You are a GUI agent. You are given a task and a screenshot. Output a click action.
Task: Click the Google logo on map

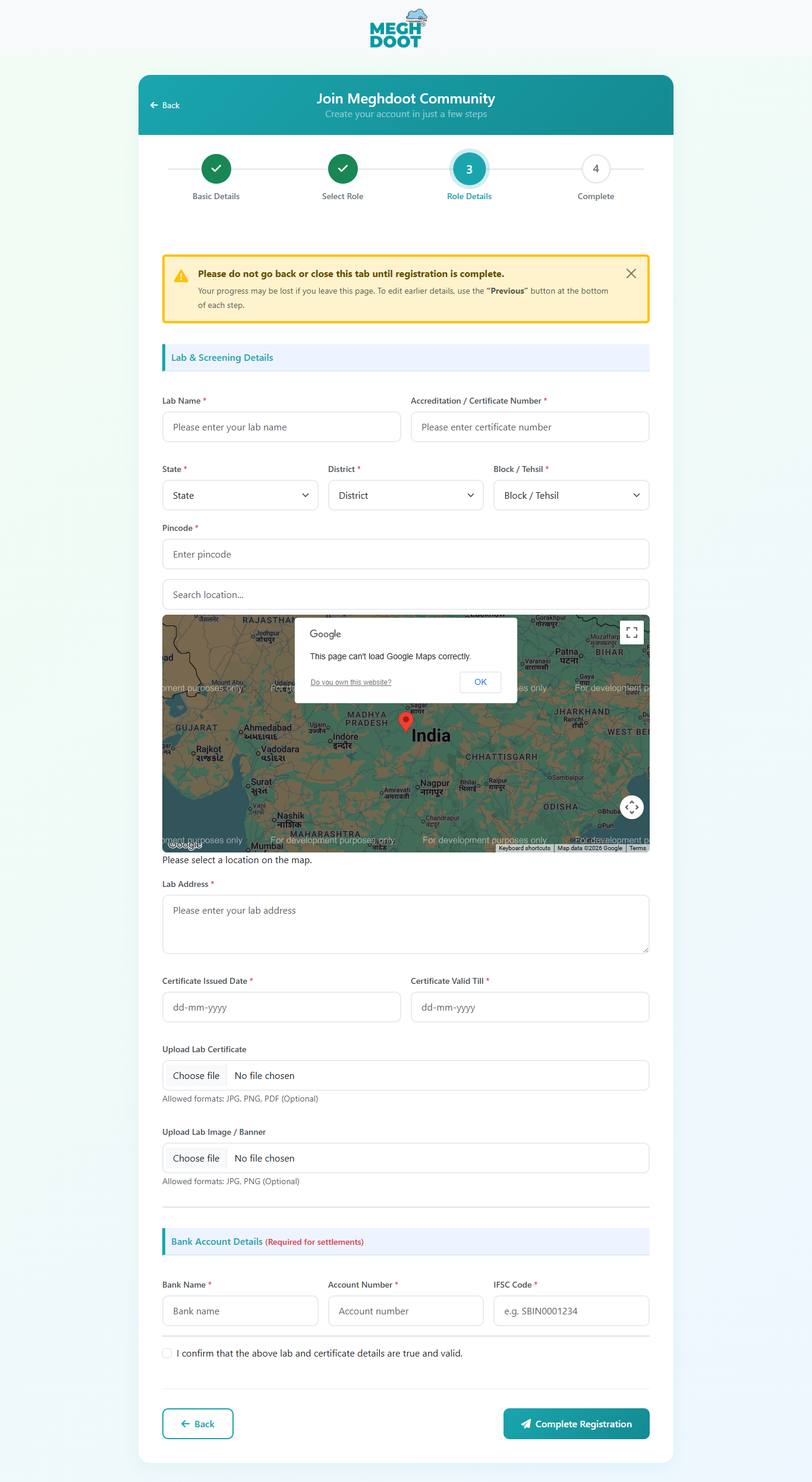click(x=185, y=844)
